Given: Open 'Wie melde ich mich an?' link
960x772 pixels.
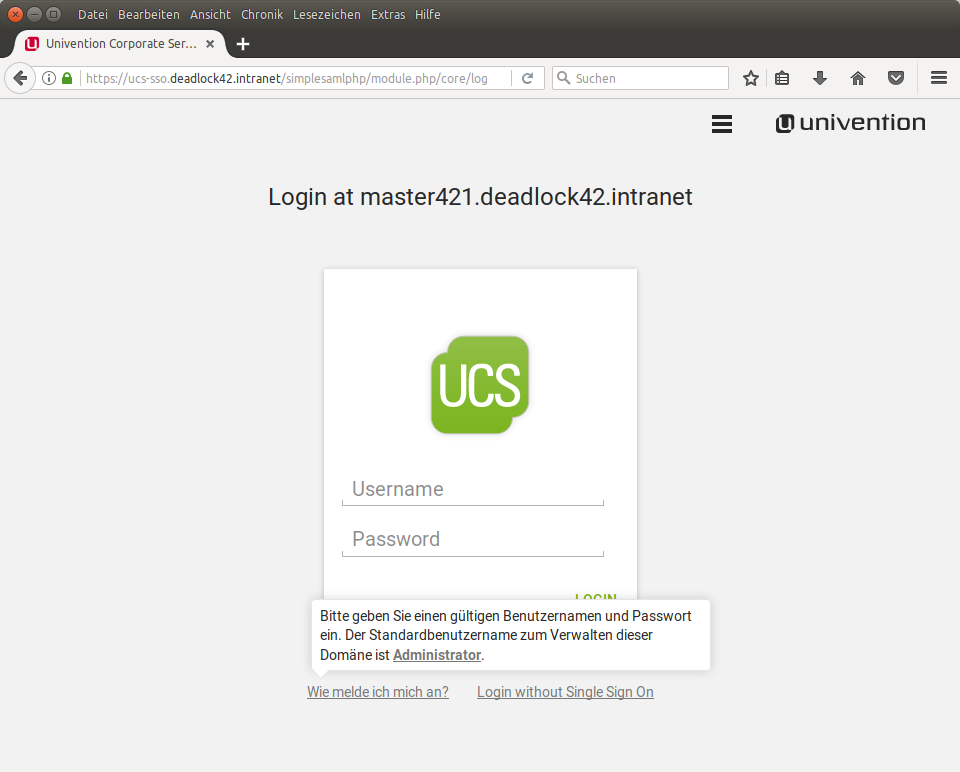Looking at the screenshot, I should click(378, 692).
